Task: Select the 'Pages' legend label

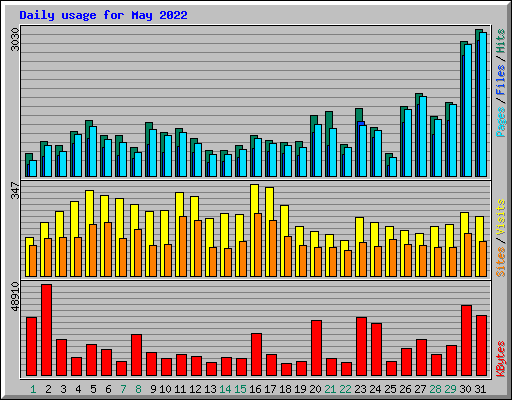Action: (x=501, y=122)
